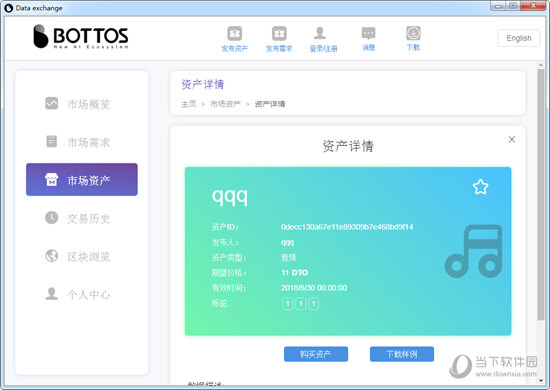Screen dimensions: 550x390
Task: Click the block browser globe icon
Action: click(52, 256)
